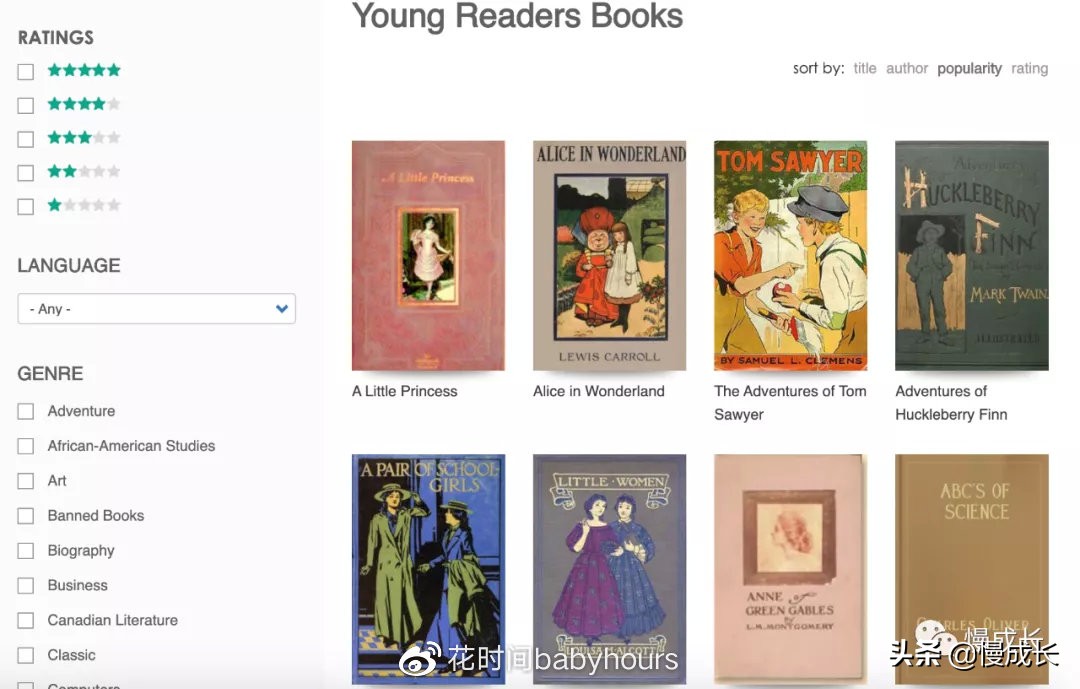
Task: Toggle the Adventure genre checkbox
Action: [25, 411]
